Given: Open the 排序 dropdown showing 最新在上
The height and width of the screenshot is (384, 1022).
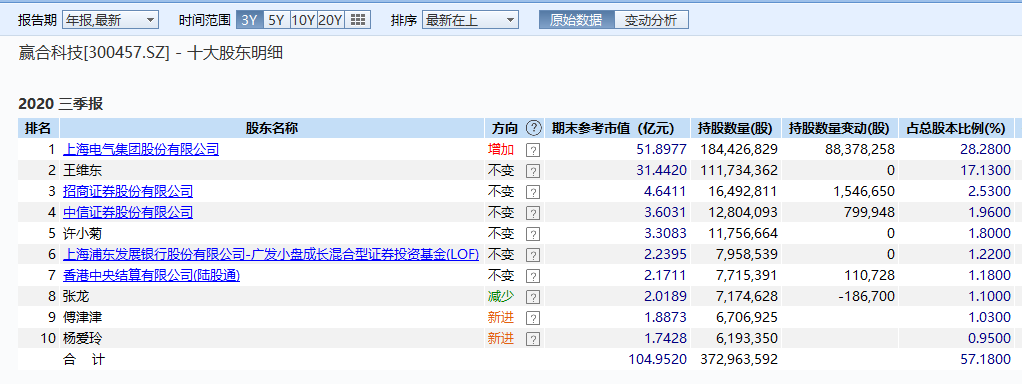Looking at the screenshot, I should [470, 20].
